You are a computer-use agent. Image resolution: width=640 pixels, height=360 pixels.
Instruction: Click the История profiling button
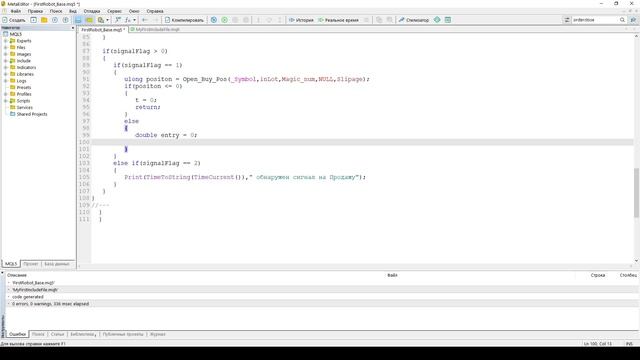pyautogui.click(x=301, y=20)
